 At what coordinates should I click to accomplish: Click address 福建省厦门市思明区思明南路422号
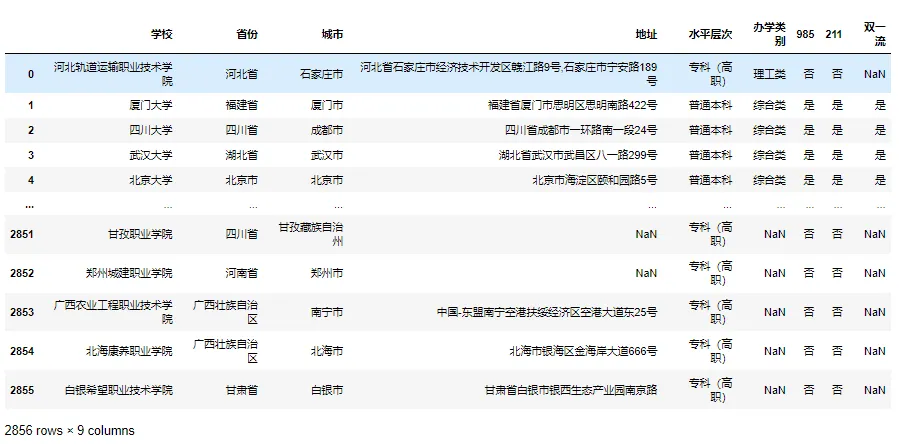(x=573, y=106)
